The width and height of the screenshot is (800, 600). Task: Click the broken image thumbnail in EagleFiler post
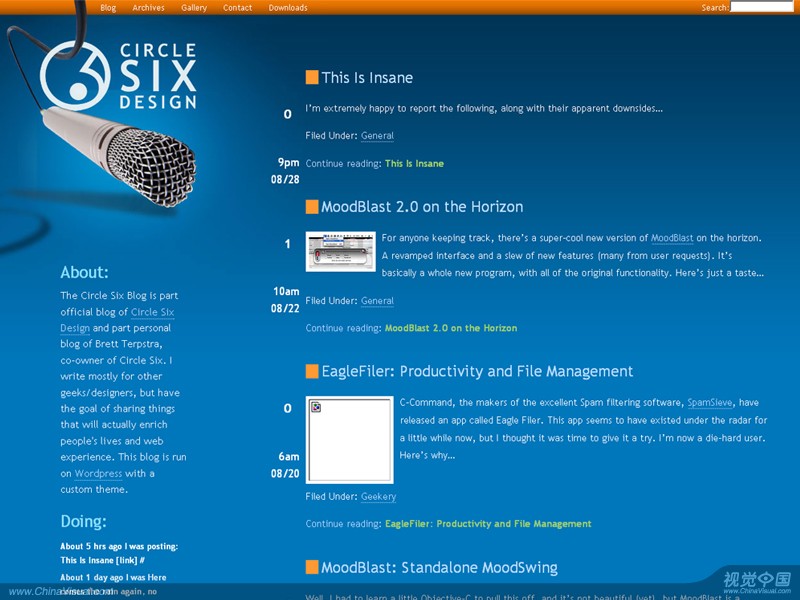[349, 440]
